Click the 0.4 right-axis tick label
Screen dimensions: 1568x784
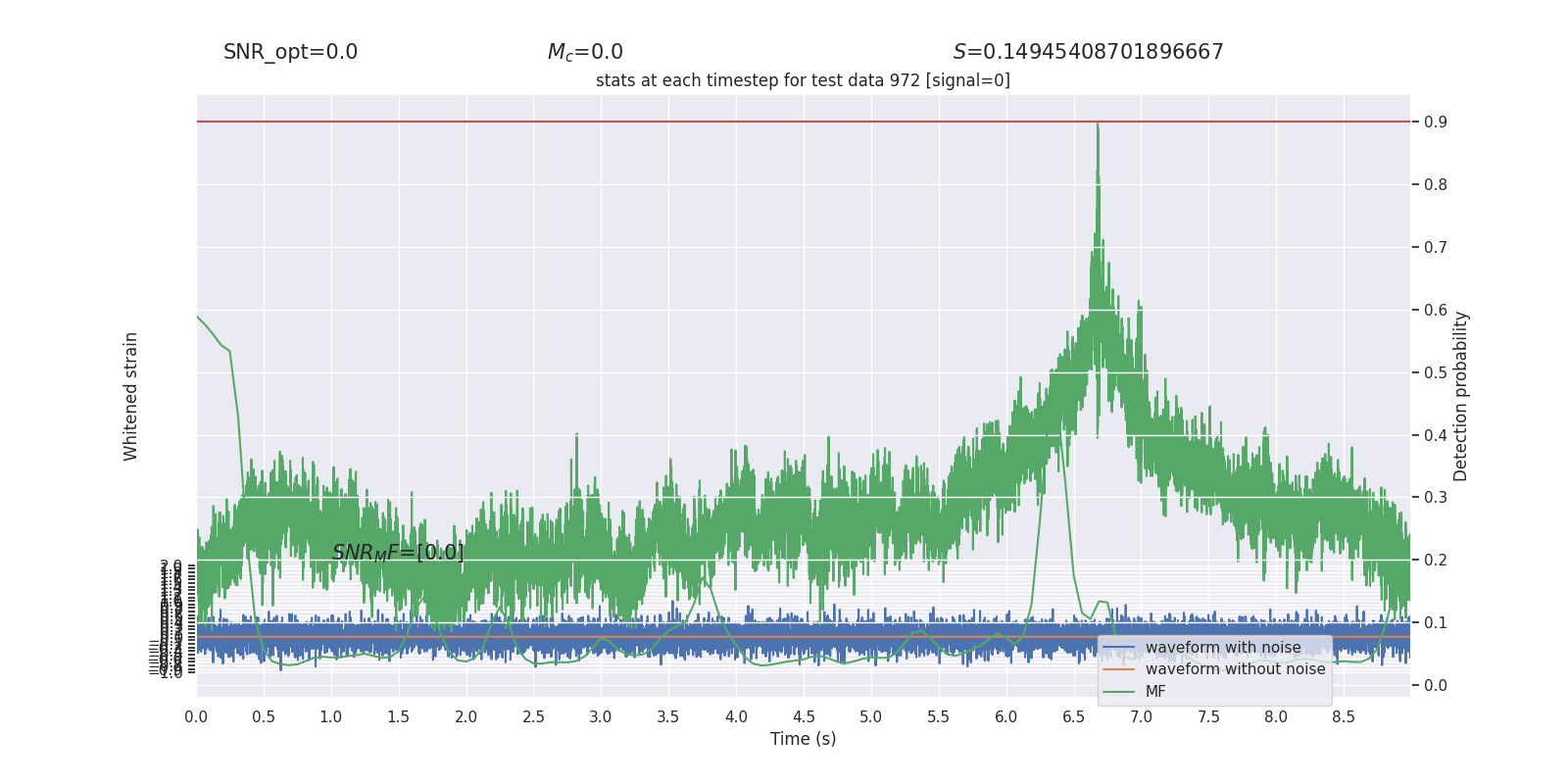pos(1436,435)
